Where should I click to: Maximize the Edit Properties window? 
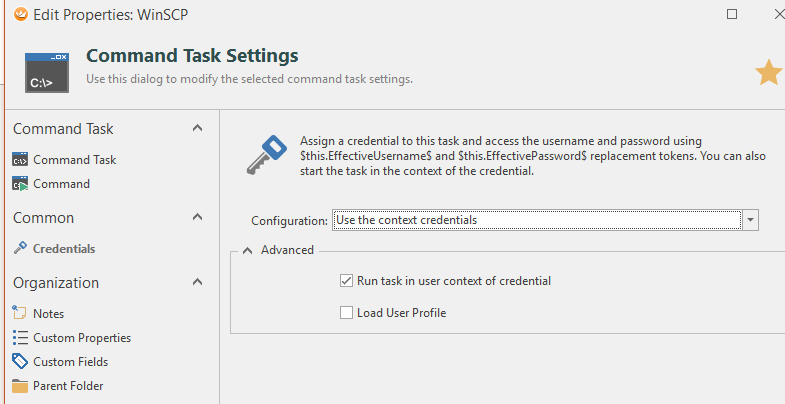[x=732, y=14]
